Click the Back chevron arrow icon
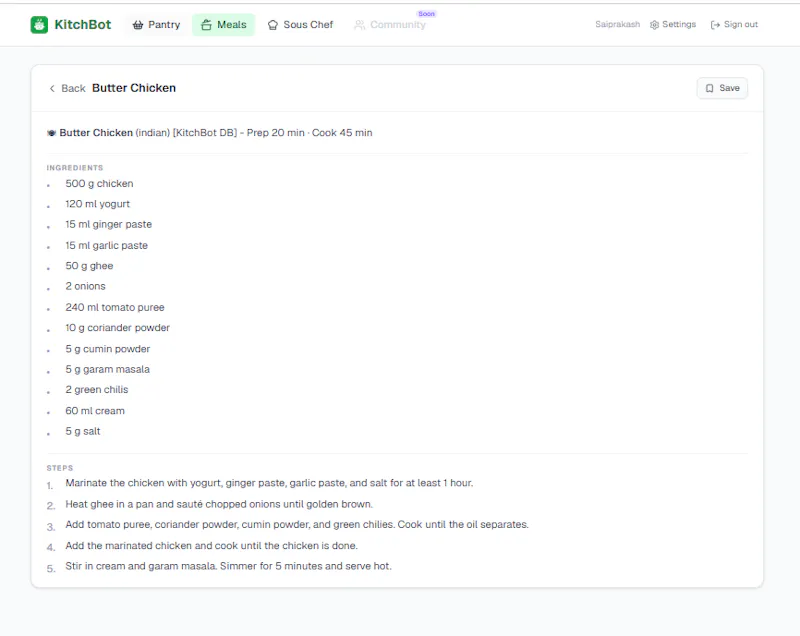800x636 pixels. 52,88
